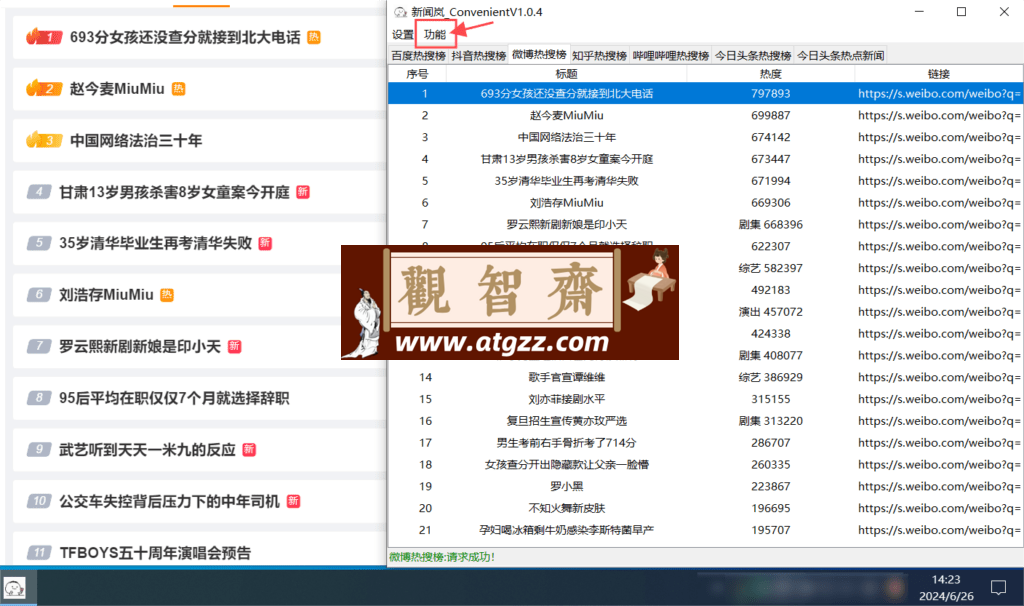
Task: Click the flame rank 2 badge
Action: tap(44, 88)
